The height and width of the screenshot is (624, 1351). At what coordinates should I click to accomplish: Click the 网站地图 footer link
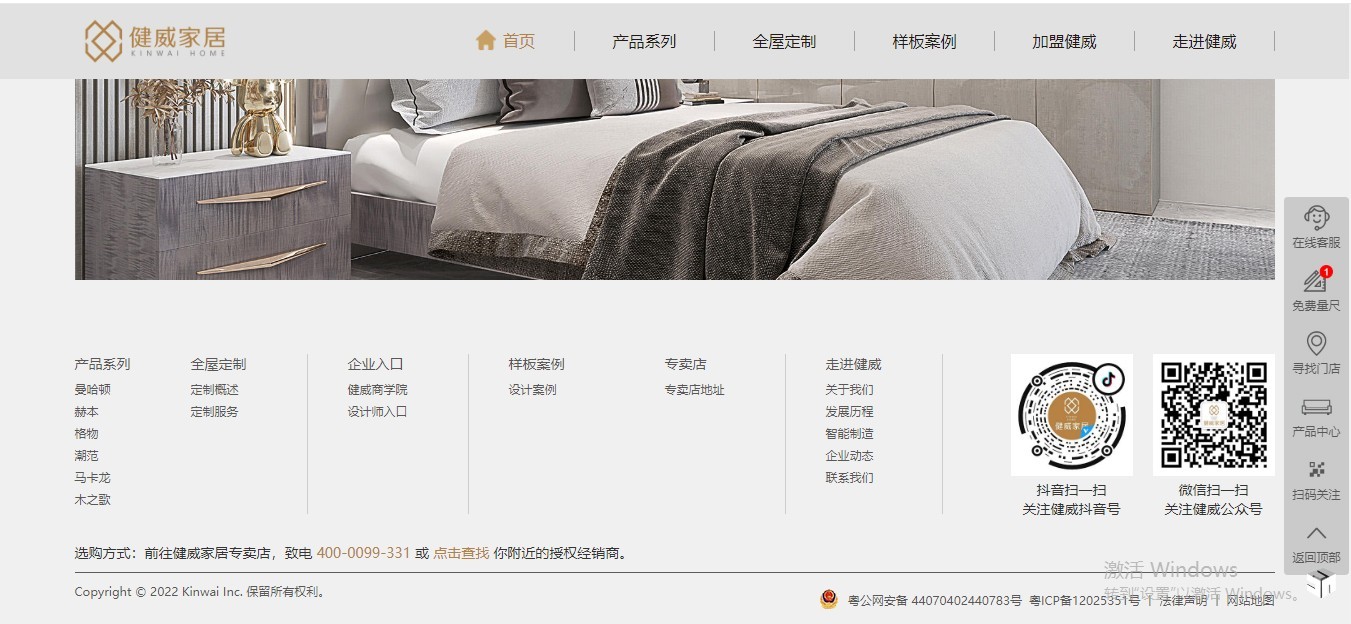[x=1250, y=600]
